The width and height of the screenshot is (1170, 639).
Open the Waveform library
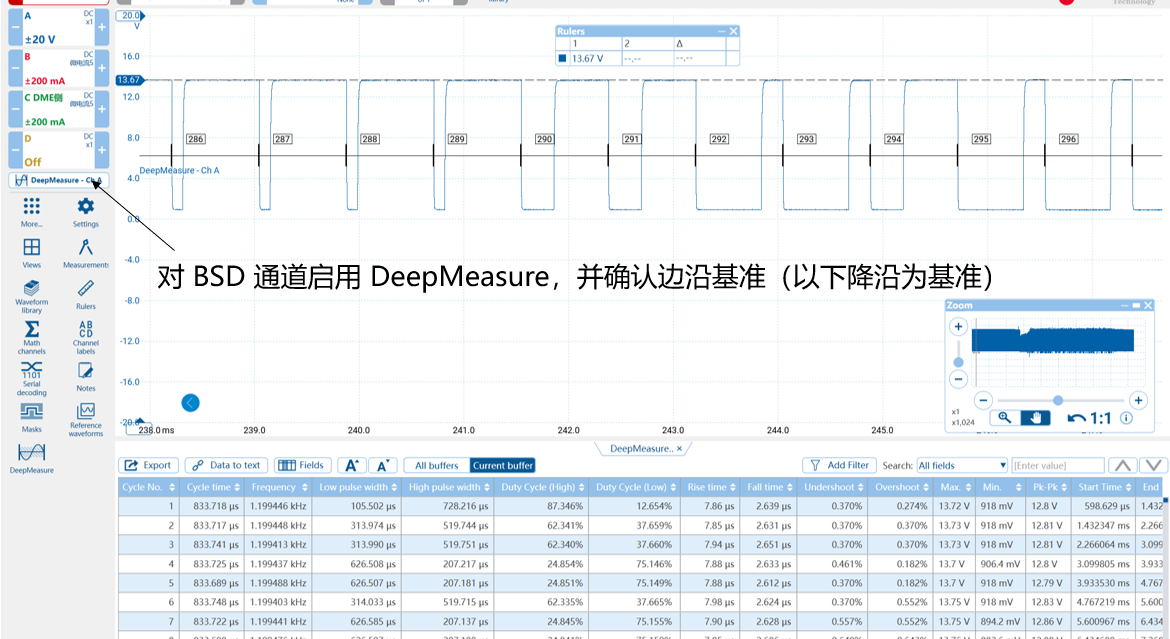[31, 296]
